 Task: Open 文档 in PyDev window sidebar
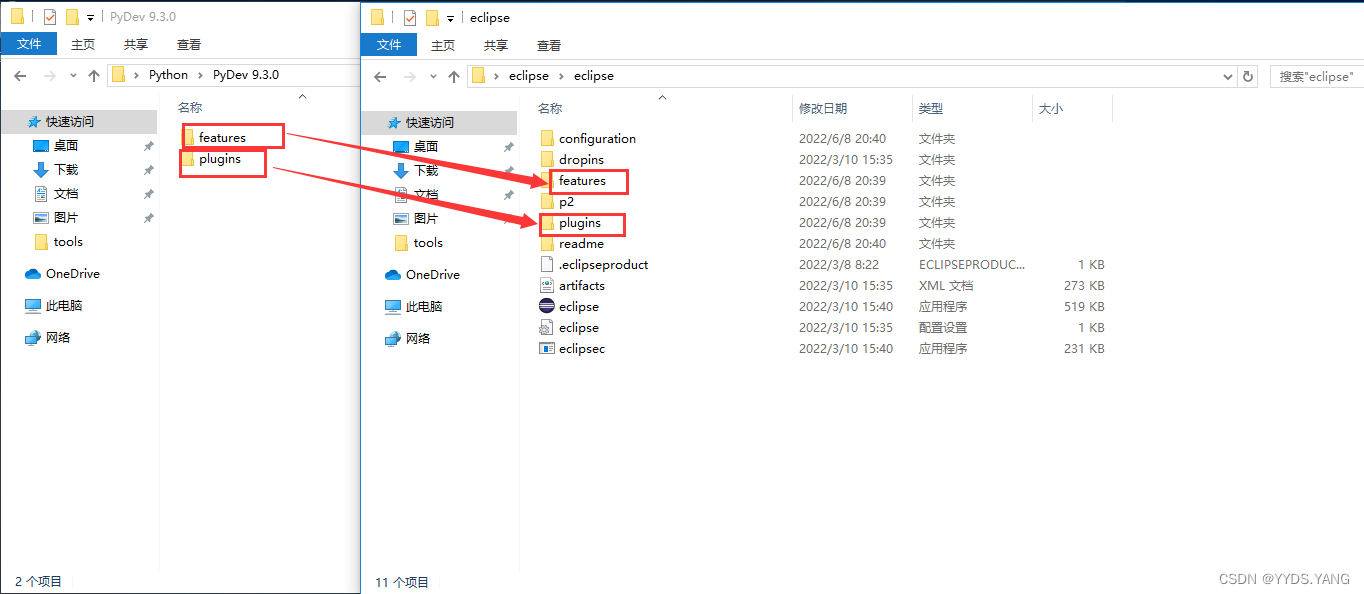click(x=66, y=193)
